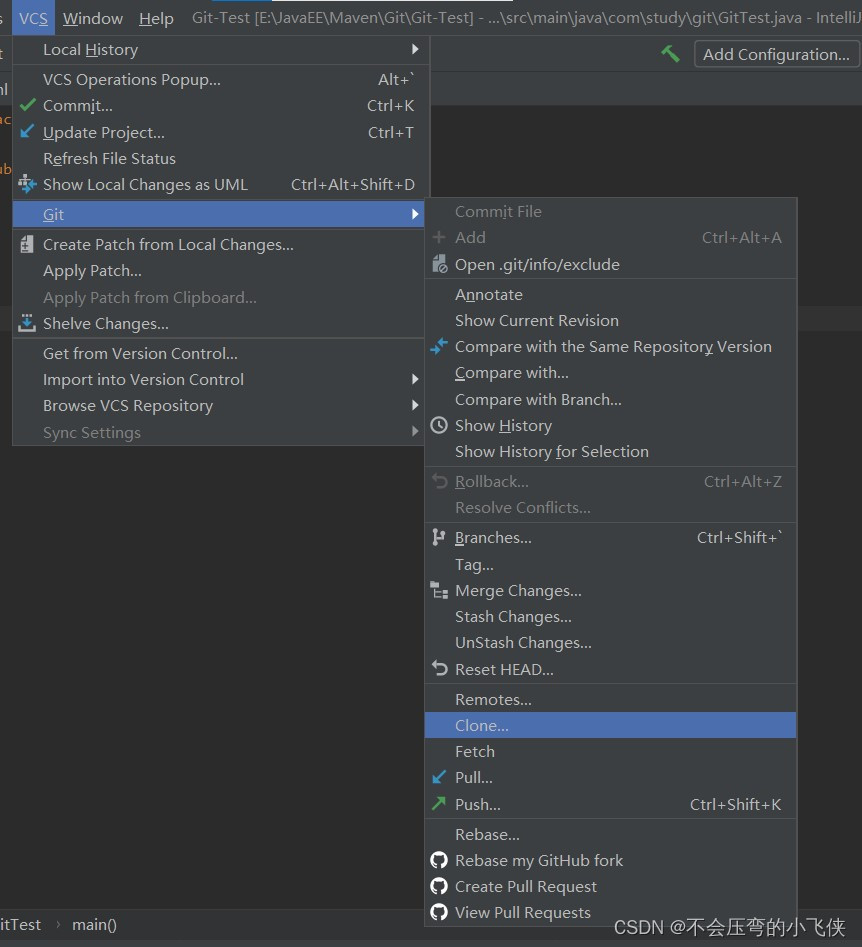Click the Show Local Changes as UML icon
862x947 pixels.
(27, 184)
